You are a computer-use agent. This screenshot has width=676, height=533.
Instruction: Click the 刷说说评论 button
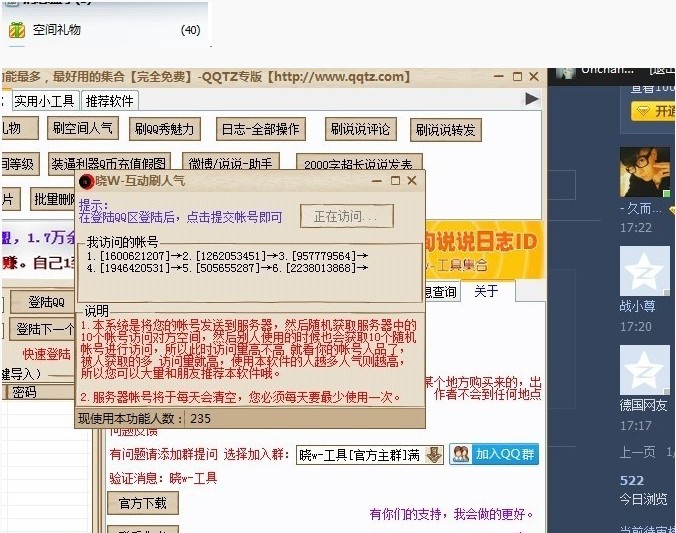(x=361, y=129)
